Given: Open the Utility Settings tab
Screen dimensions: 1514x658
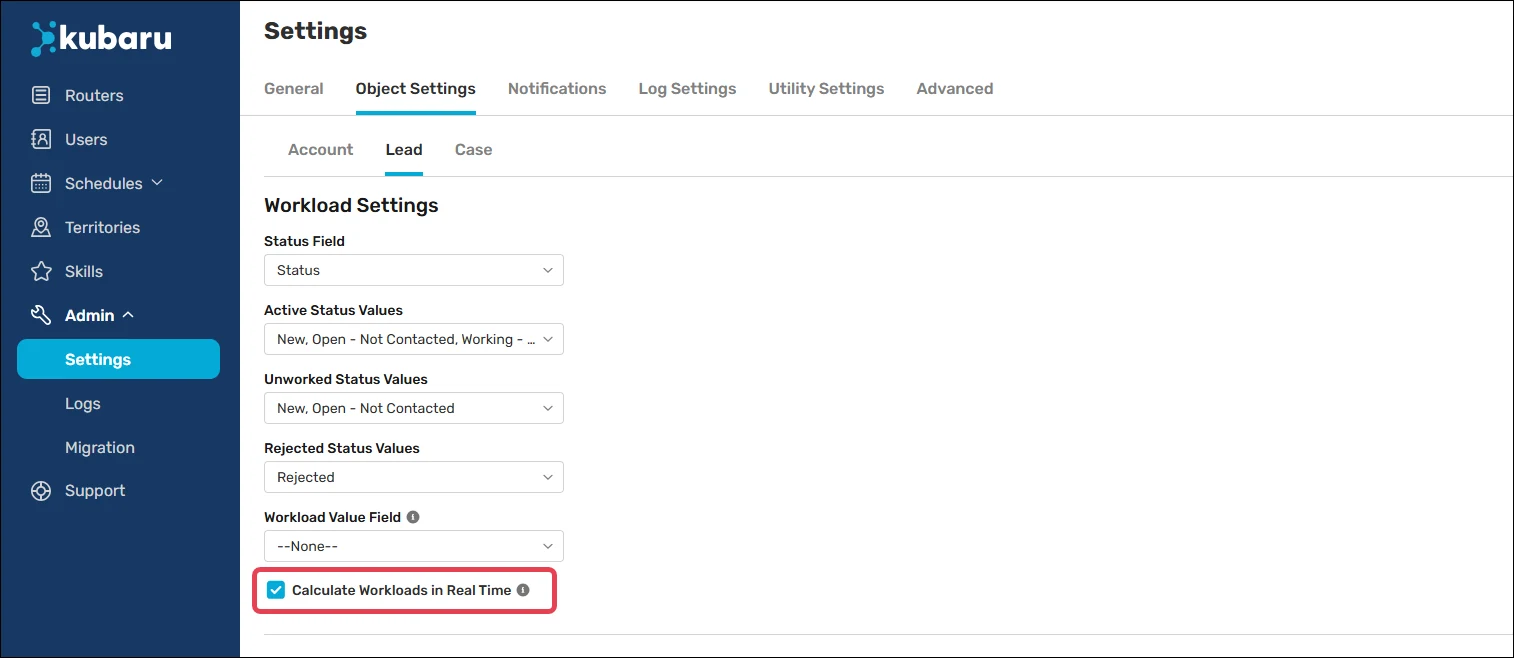Looking at the screenshot, I should [827, 89].
